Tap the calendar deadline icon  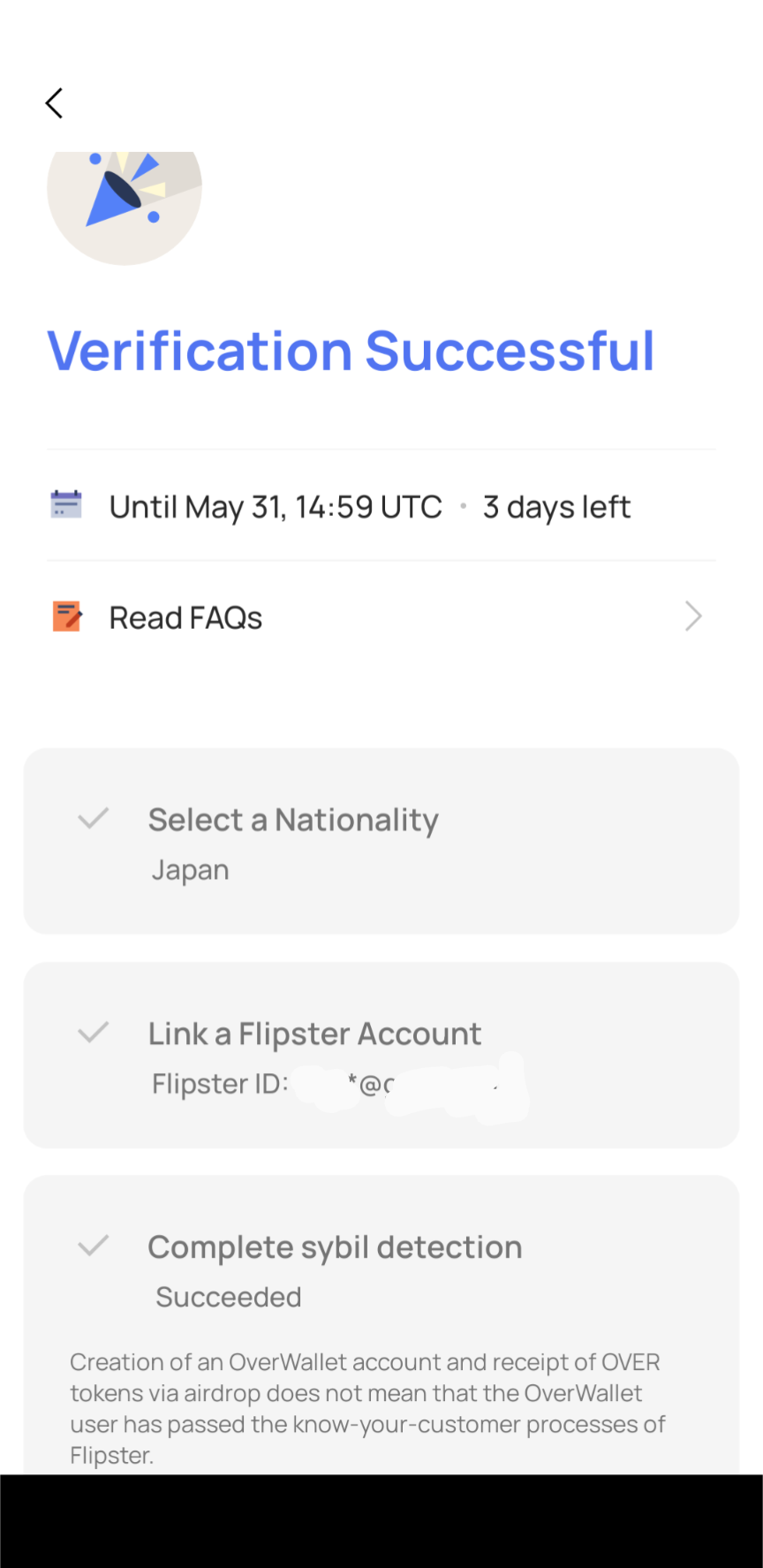pyautogui.click(x=66, y=505)
